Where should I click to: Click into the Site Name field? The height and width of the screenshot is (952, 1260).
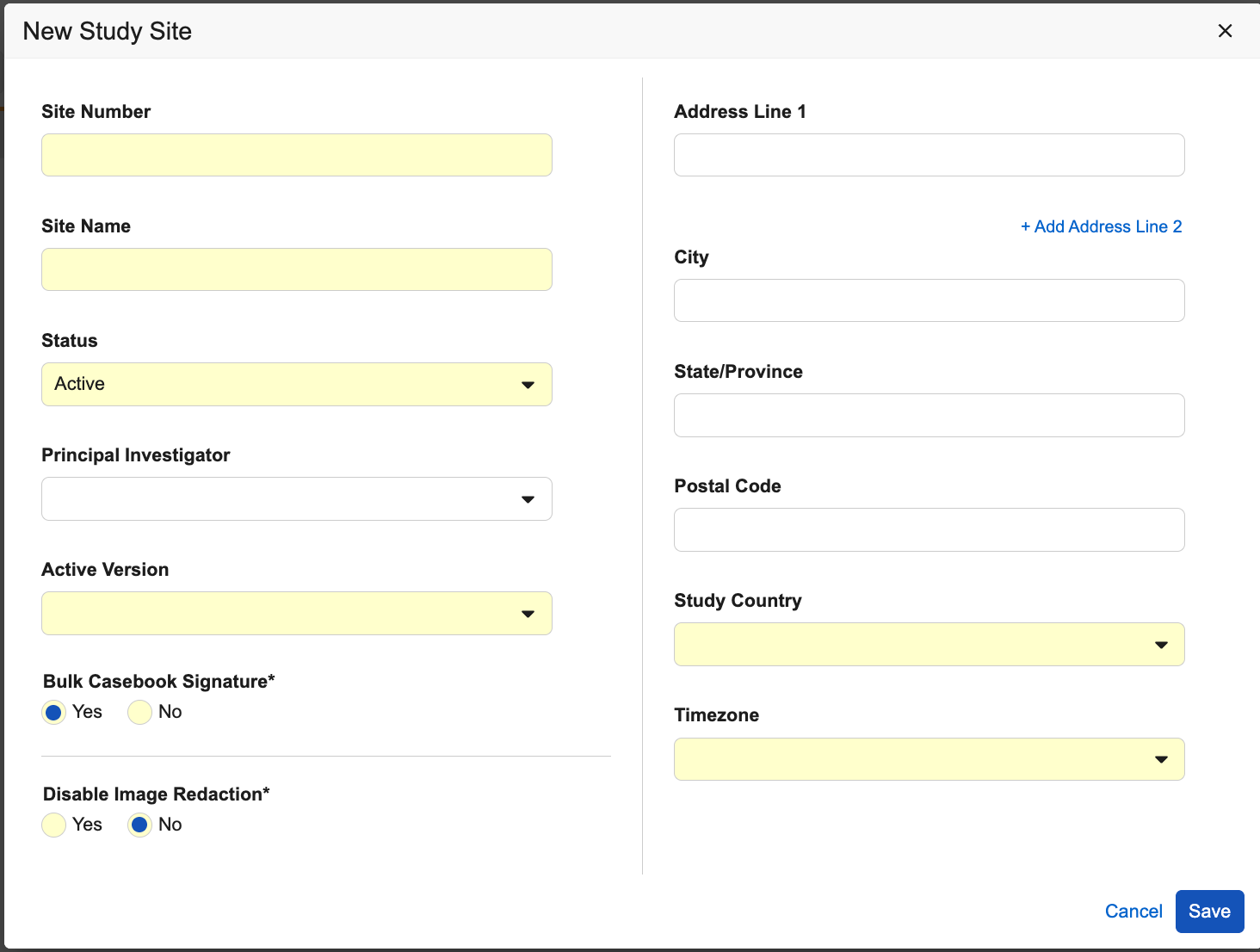click(x=296, y=269)
